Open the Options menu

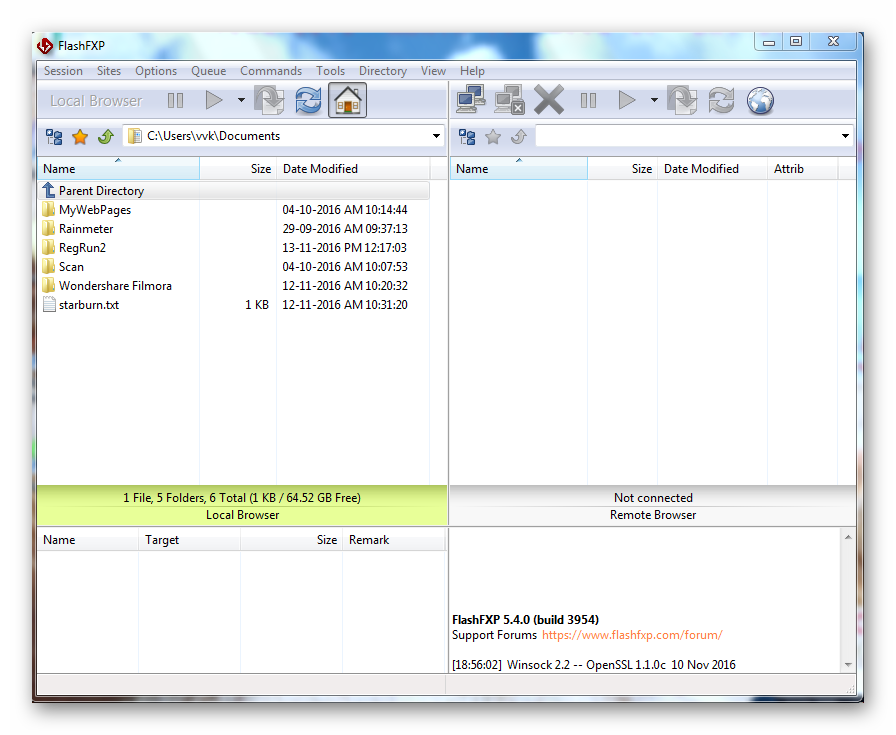(156, 71)
